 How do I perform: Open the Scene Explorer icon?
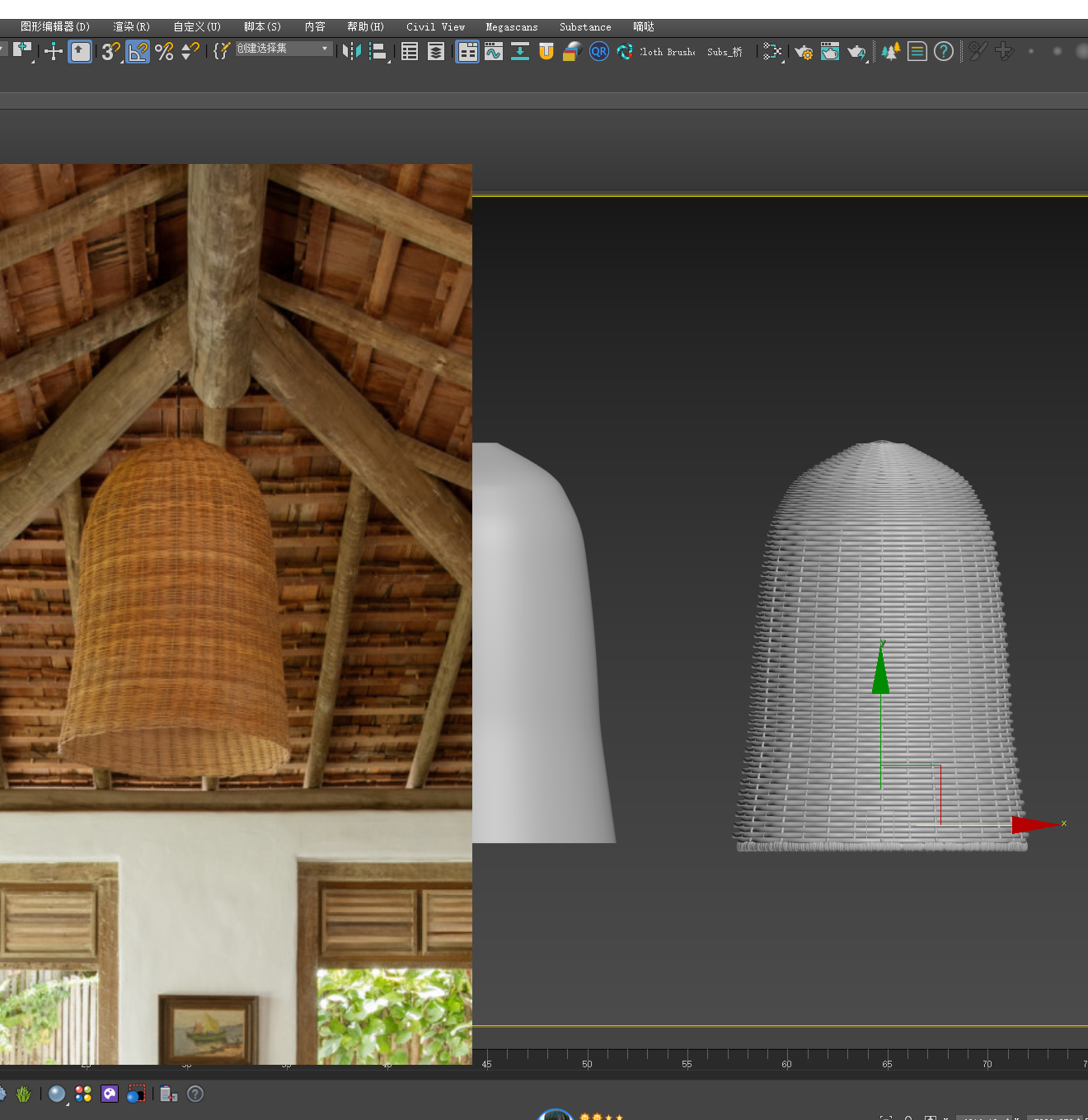point(410,52)
